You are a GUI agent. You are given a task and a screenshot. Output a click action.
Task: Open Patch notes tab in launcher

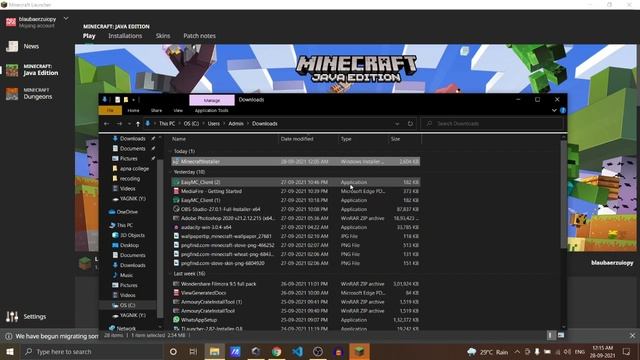[199, 36]
